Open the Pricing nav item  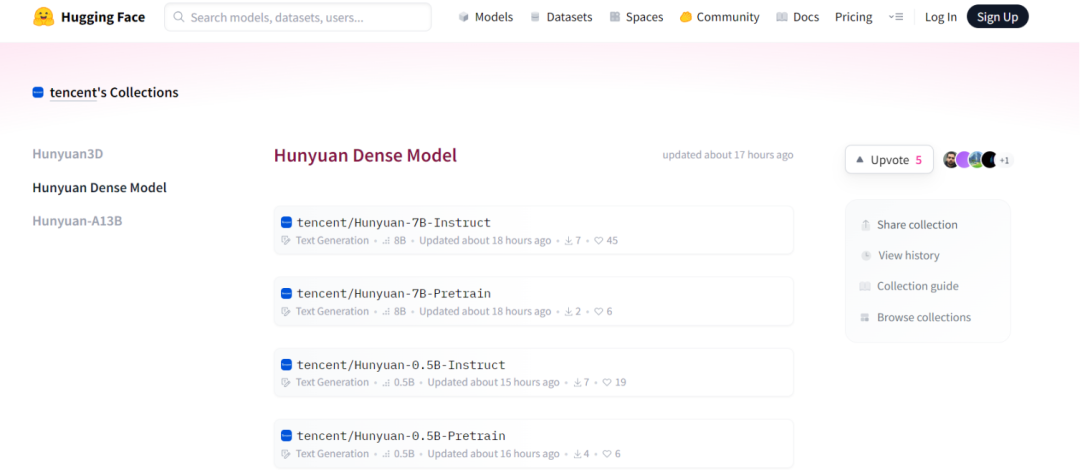[x=853, y=17]
